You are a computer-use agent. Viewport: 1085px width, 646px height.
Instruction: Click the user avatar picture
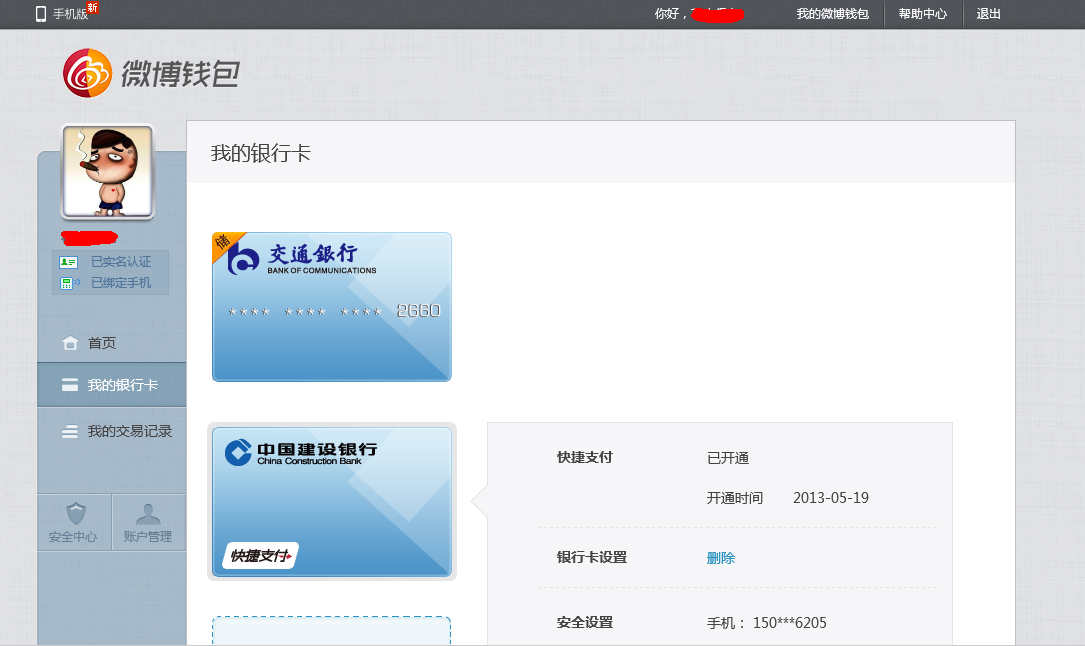pyautogui.click(x=106, y=171)
